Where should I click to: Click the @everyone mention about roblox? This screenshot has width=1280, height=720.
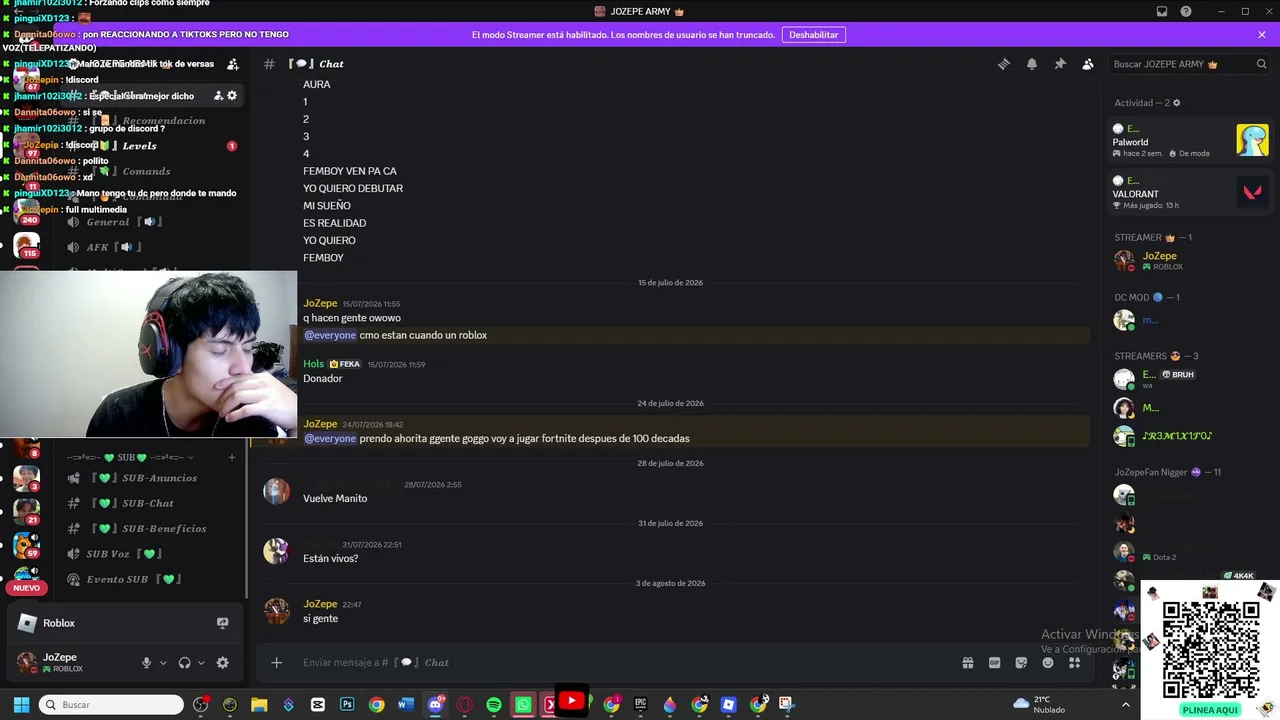[x=330, y=335]
